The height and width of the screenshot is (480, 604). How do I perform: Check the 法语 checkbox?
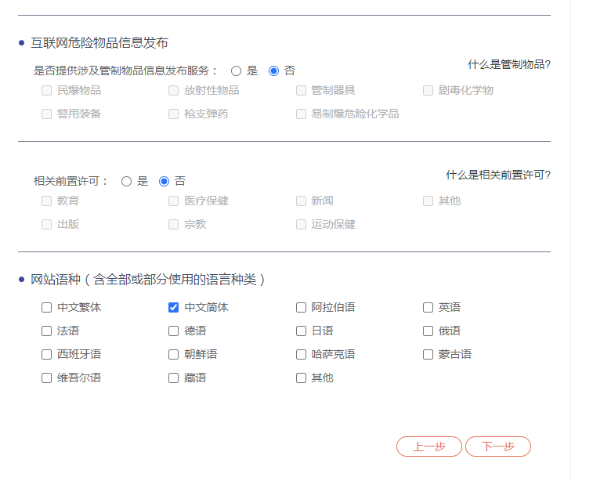(x=47, y=331)
